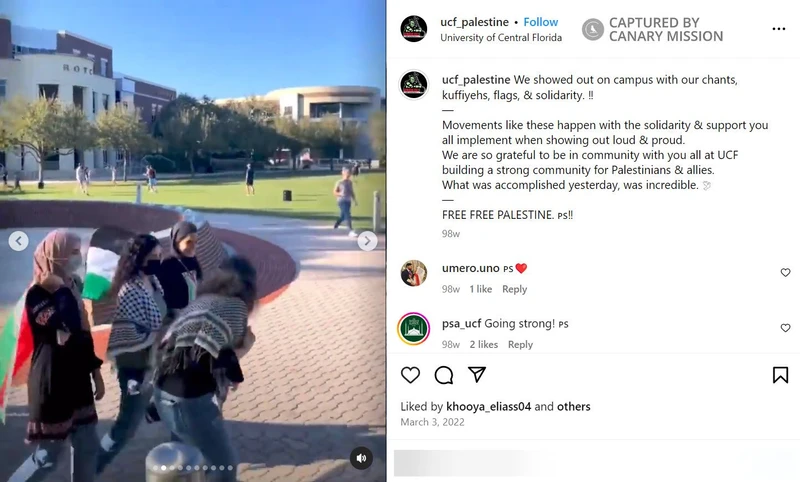
Task: Open the three-dot more options menu
Action: 779,29
